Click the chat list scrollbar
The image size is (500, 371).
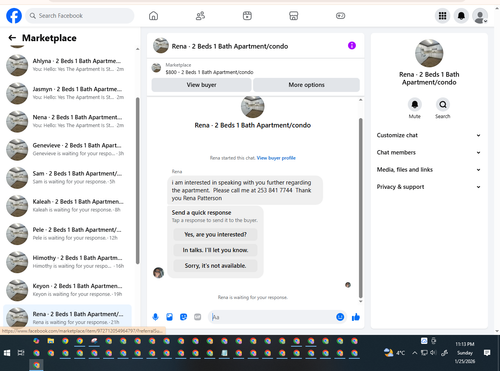[x=137, y=180]
